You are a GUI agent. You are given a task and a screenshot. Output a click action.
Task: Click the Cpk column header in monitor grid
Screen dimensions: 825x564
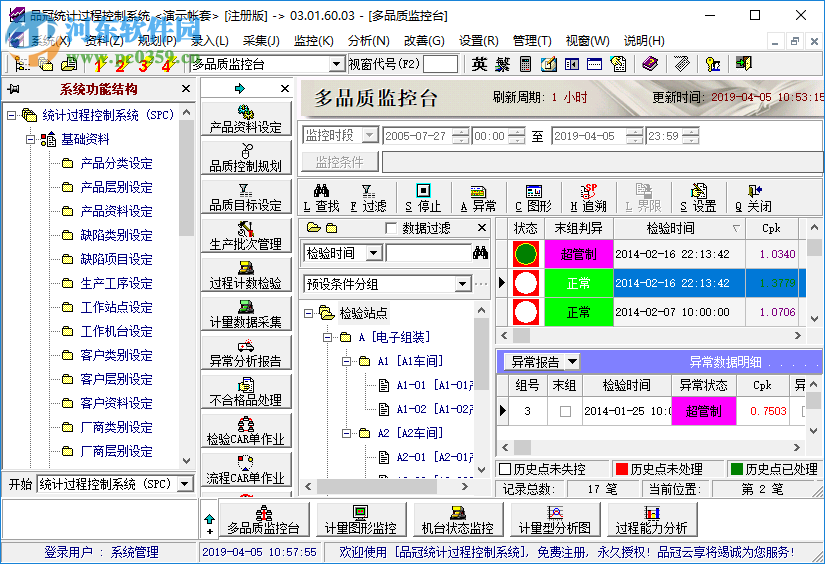pos(771,228)
